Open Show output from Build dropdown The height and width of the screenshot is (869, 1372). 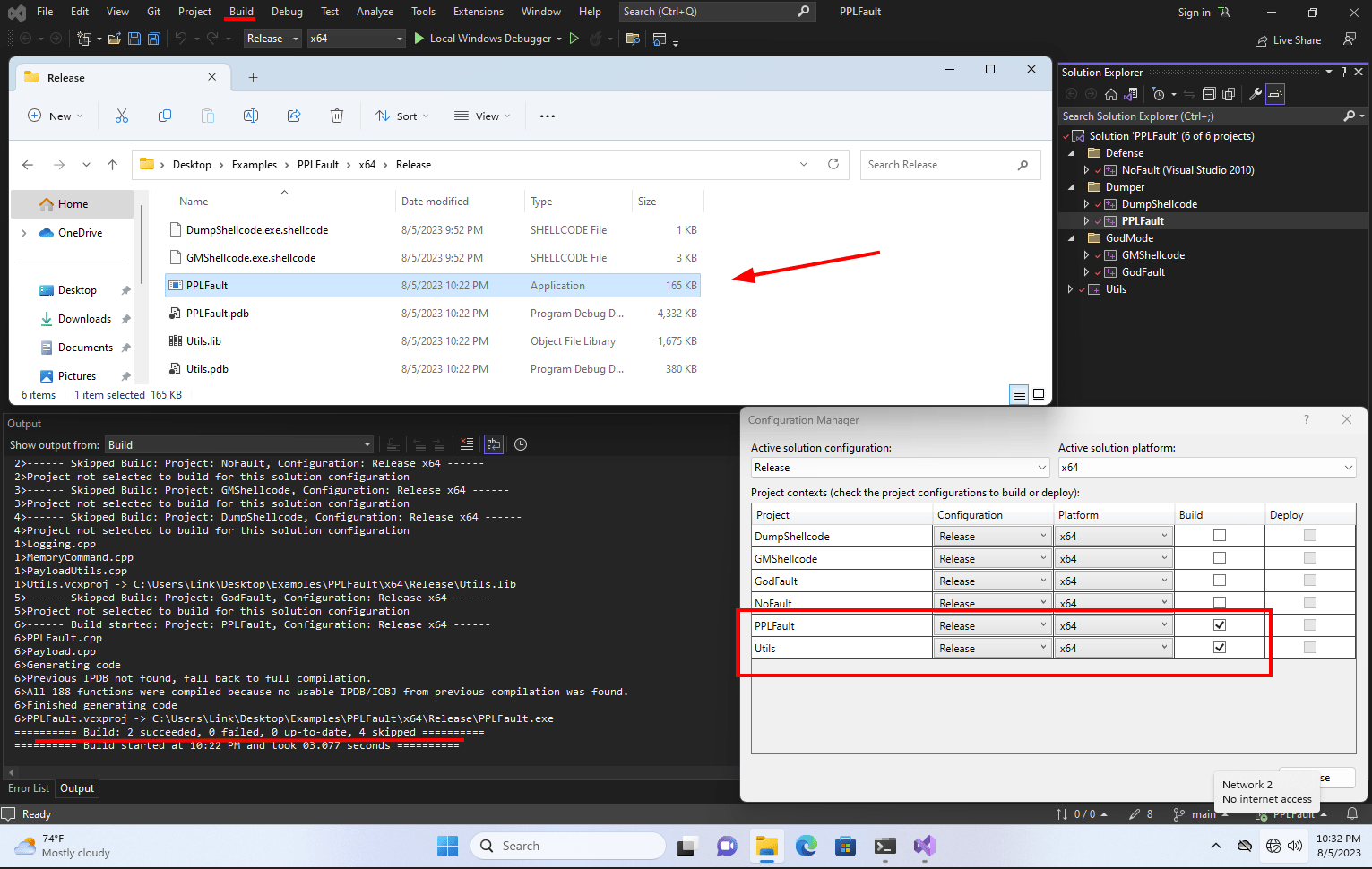point(238,445)
